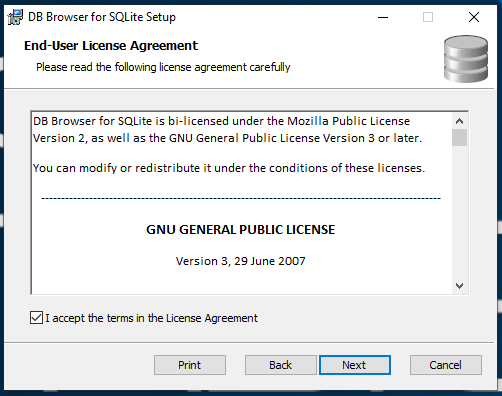Click inside the license agreement text area

(x=241, y=203)
